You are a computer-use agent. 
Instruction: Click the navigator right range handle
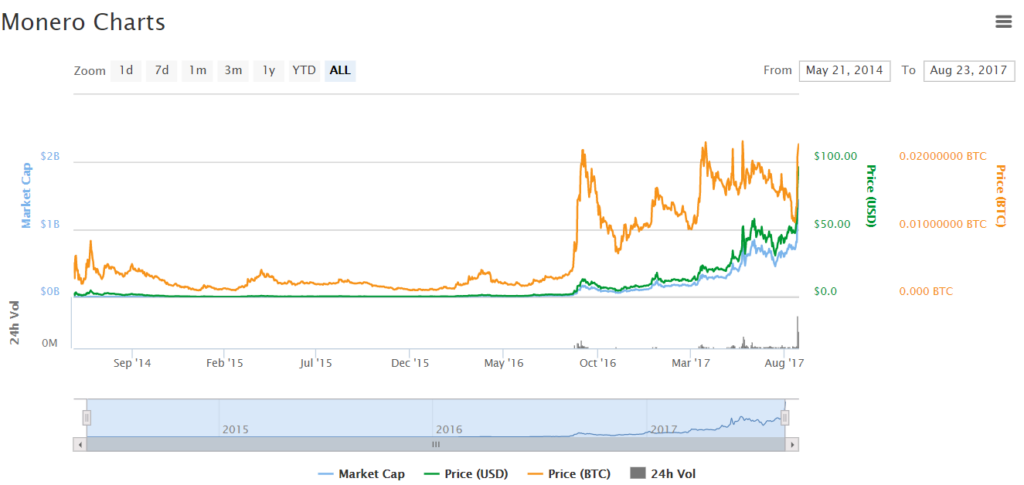[x=785, y=418]
